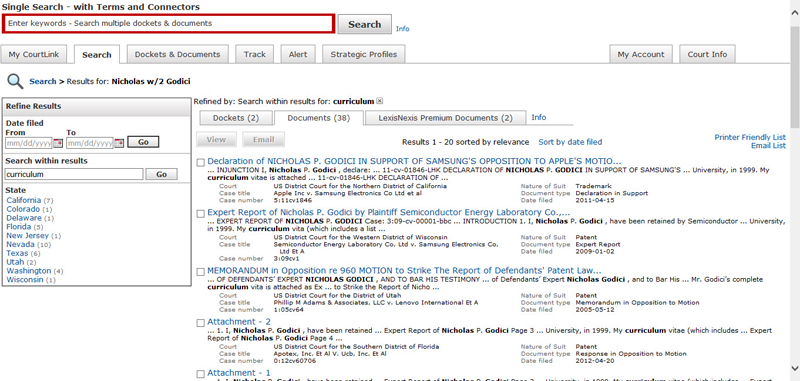Click the View button above results

(x=216, y=139)
